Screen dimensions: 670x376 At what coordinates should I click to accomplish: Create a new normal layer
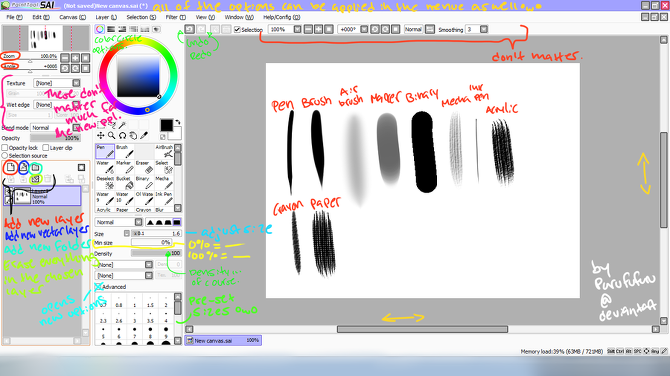pos(11,167)
